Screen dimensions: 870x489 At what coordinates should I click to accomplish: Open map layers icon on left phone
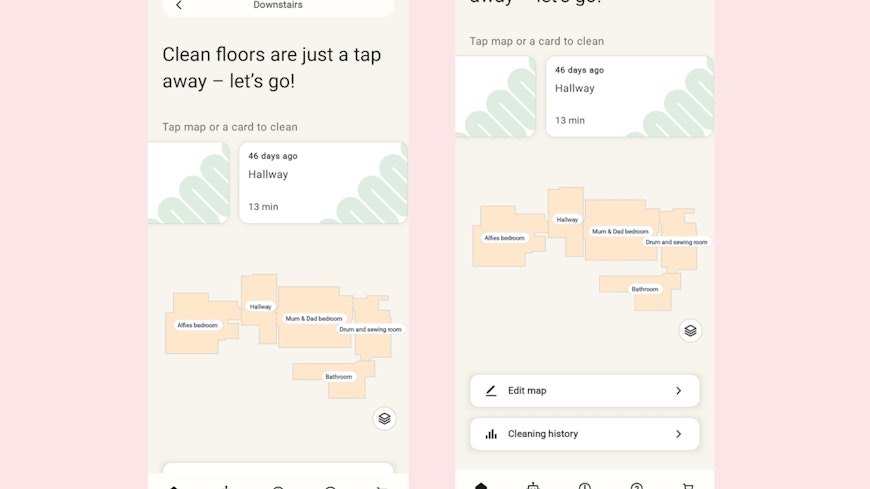pos(384,419)
